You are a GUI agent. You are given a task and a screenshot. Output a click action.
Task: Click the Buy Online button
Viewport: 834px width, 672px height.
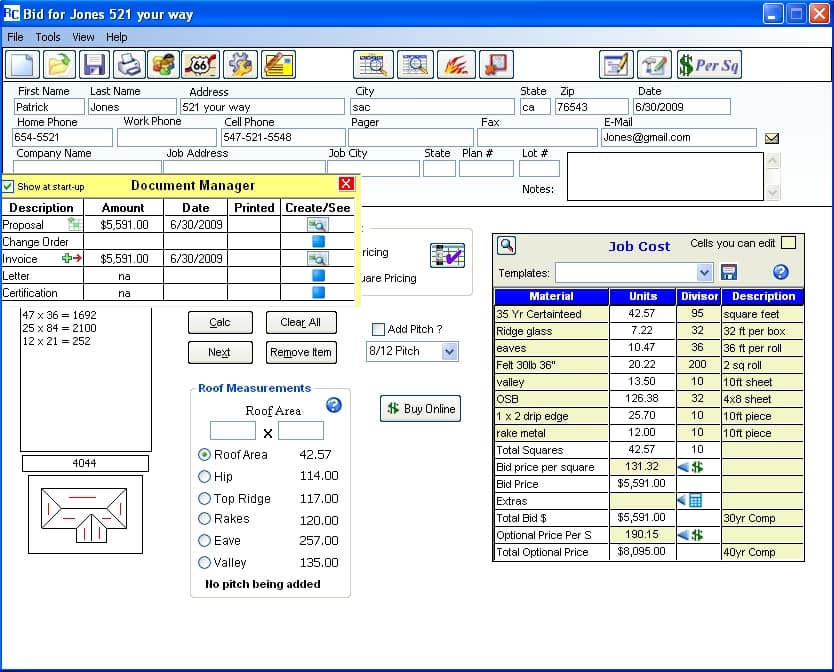(x=420, y=408)
